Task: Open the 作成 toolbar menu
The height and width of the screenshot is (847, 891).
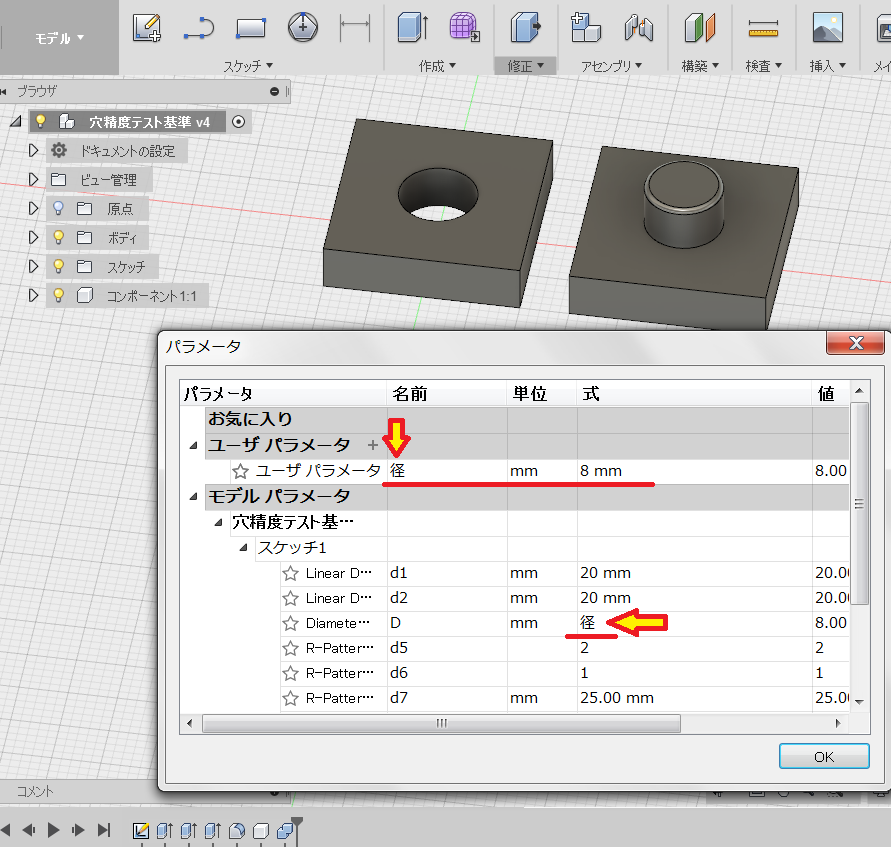Action: 437,66
